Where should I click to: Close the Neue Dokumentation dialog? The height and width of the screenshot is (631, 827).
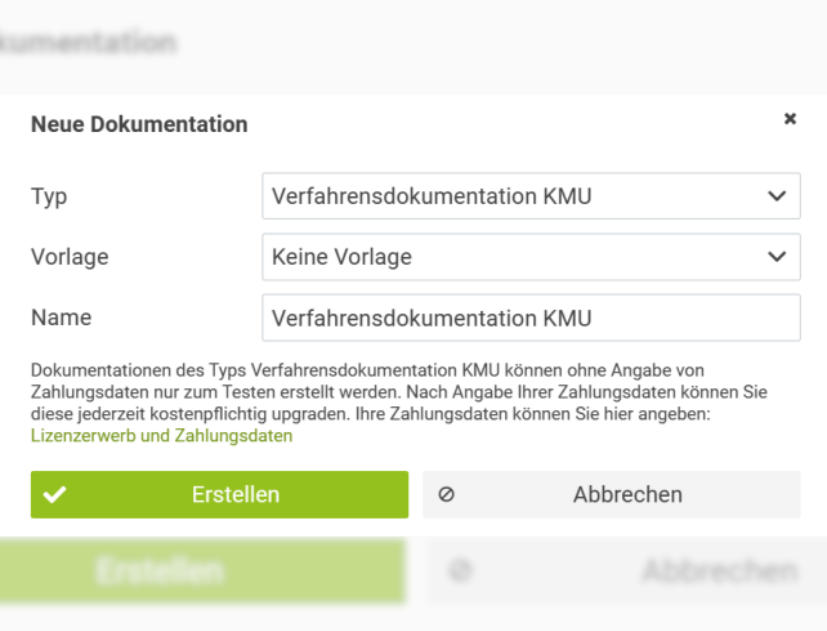(x=790, y=119)
